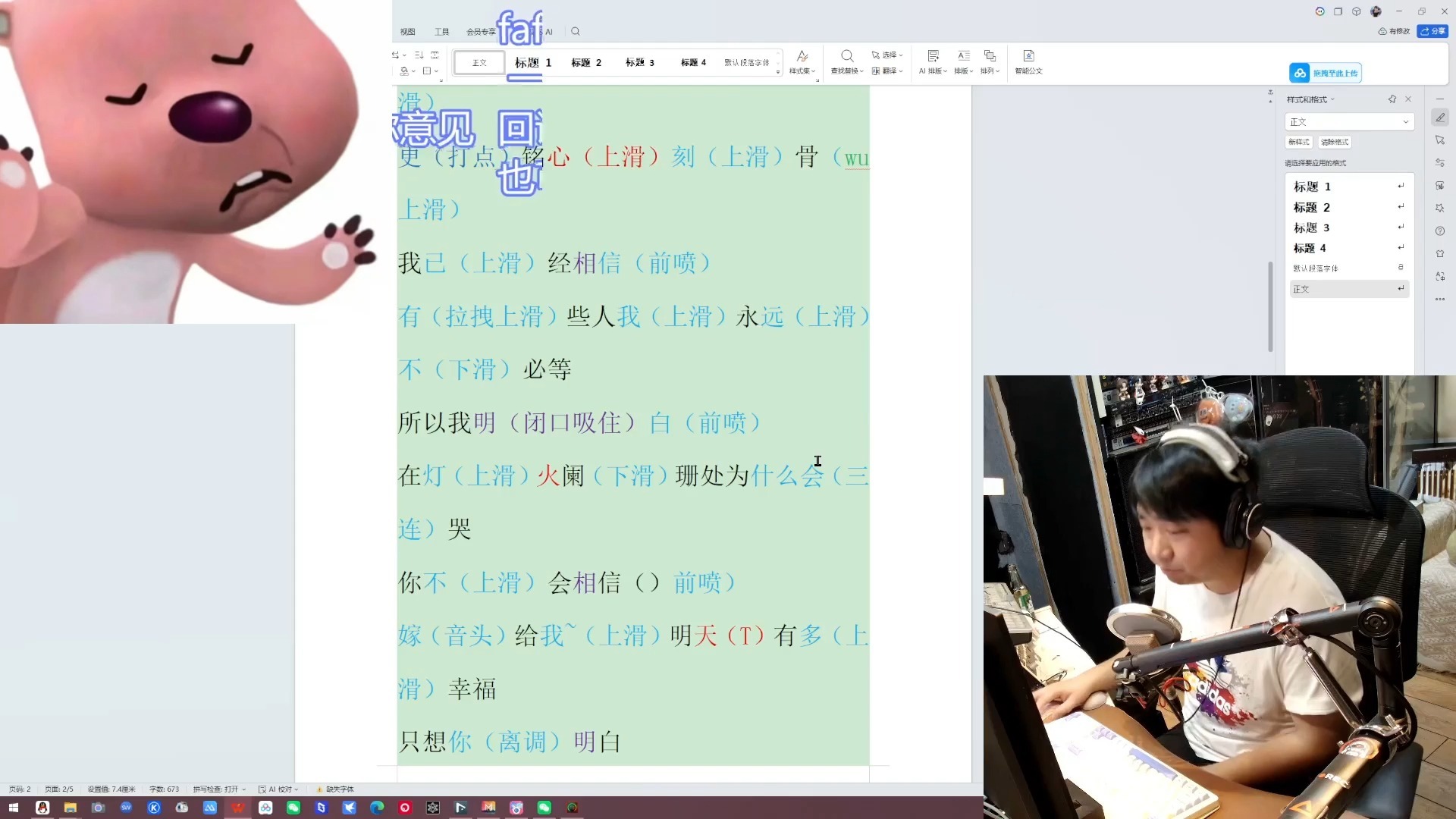Screen dimensions: 1456x819
Task: Click the 字数: 673 word count
Action: point(164,789)
